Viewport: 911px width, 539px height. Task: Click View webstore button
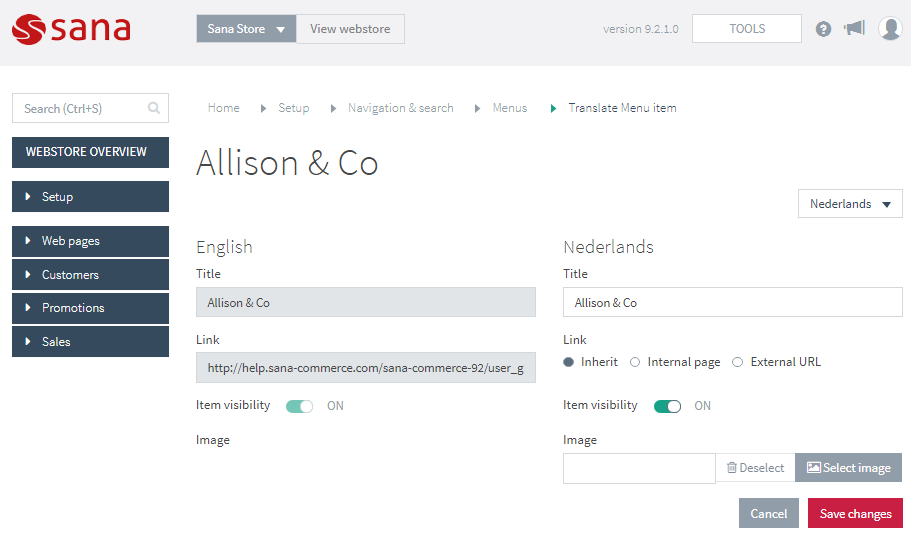click(x=350, y=29)
